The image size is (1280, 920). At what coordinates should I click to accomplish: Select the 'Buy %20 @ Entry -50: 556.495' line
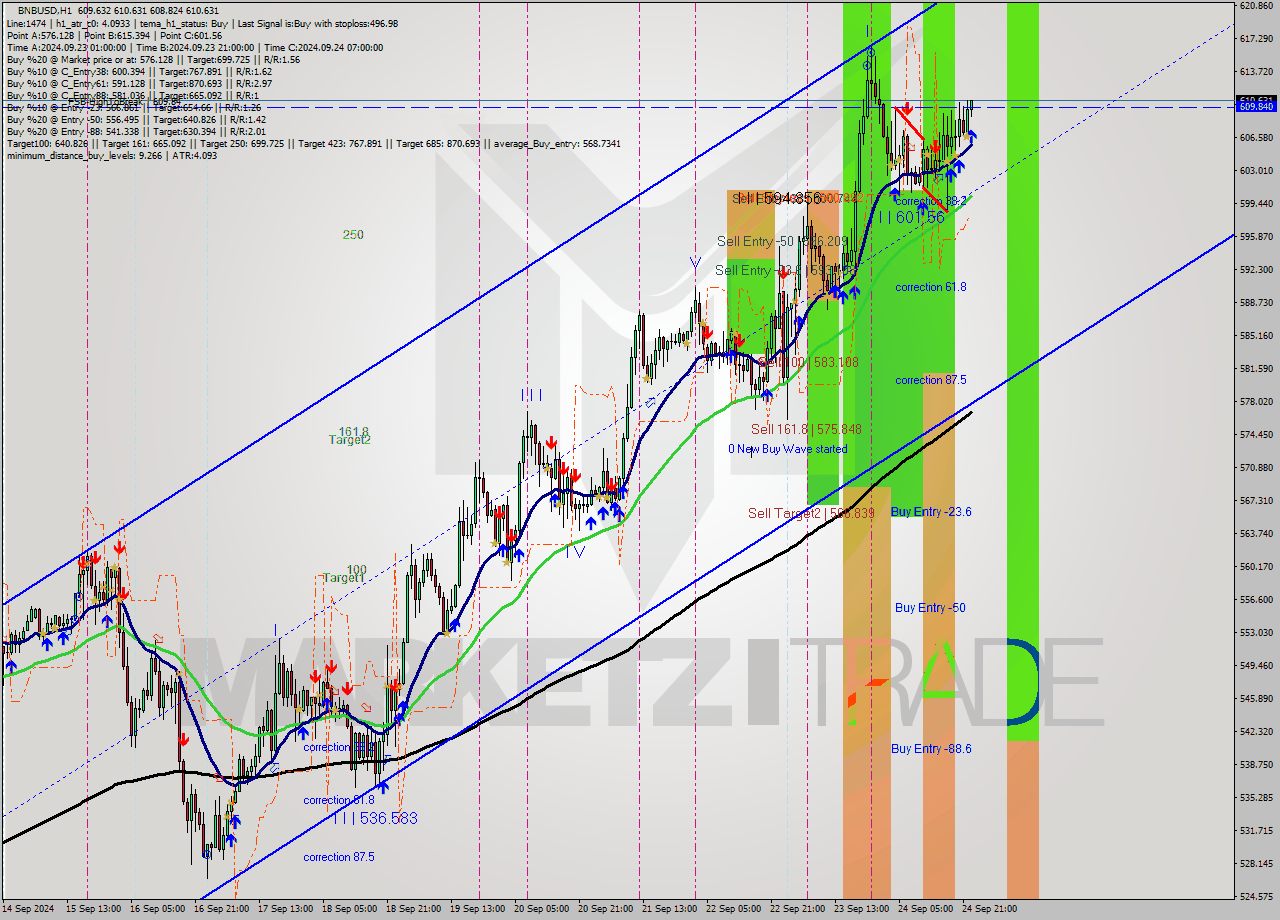tap(137, 119)
